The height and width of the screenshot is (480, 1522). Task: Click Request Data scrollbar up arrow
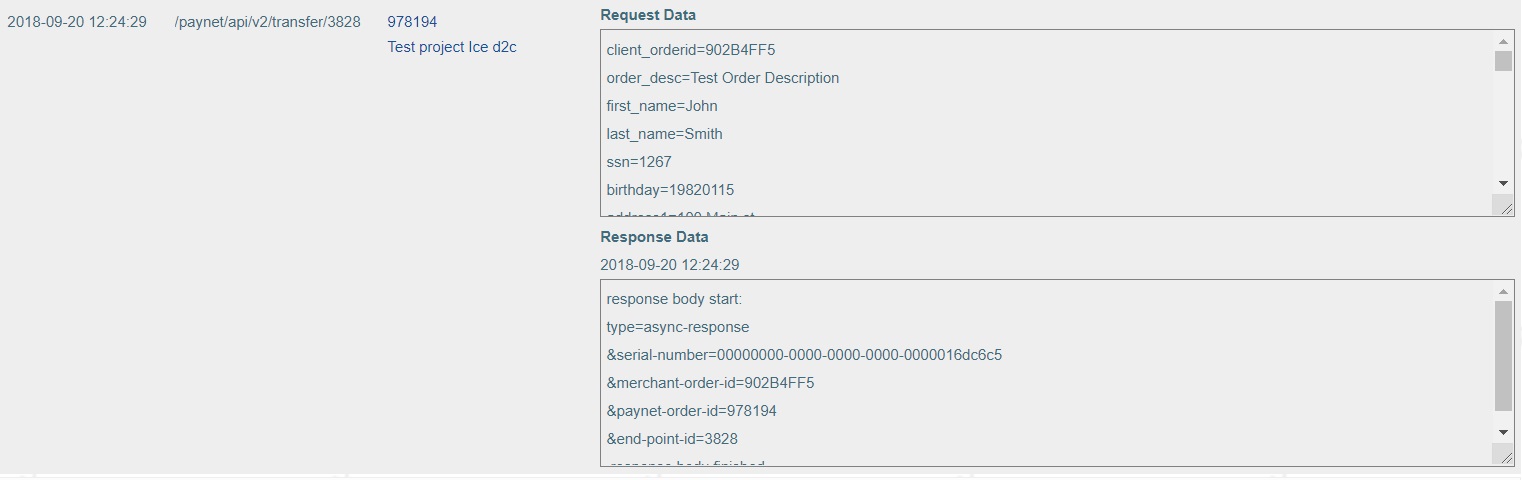pos(1503,41)
